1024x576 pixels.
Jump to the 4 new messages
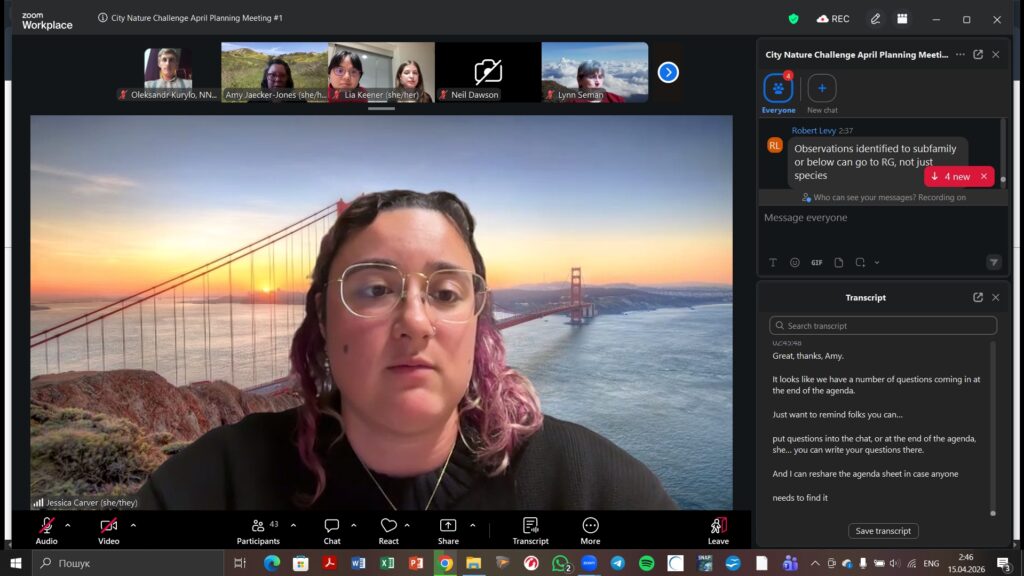950,176
